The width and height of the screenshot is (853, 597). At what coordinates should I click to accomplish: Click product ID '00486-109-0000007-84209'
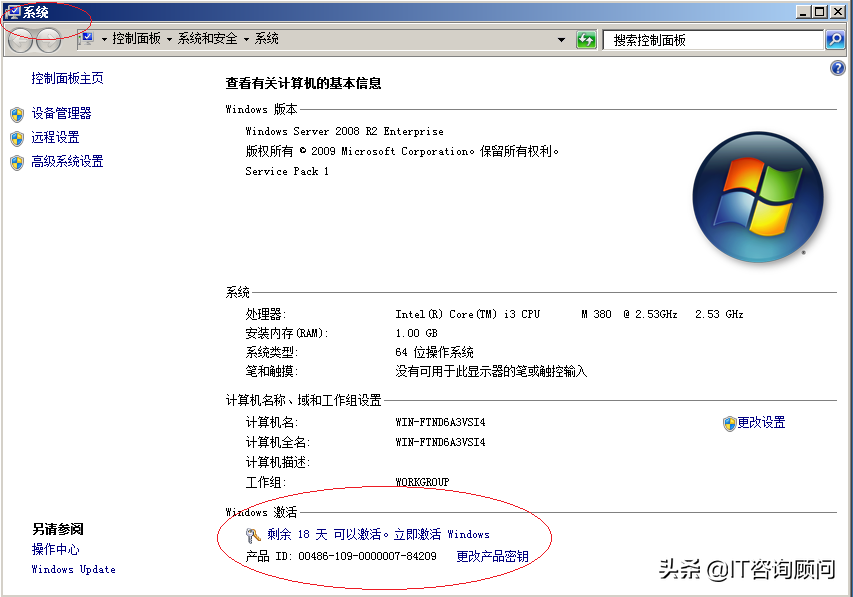[x=367, y=556]
